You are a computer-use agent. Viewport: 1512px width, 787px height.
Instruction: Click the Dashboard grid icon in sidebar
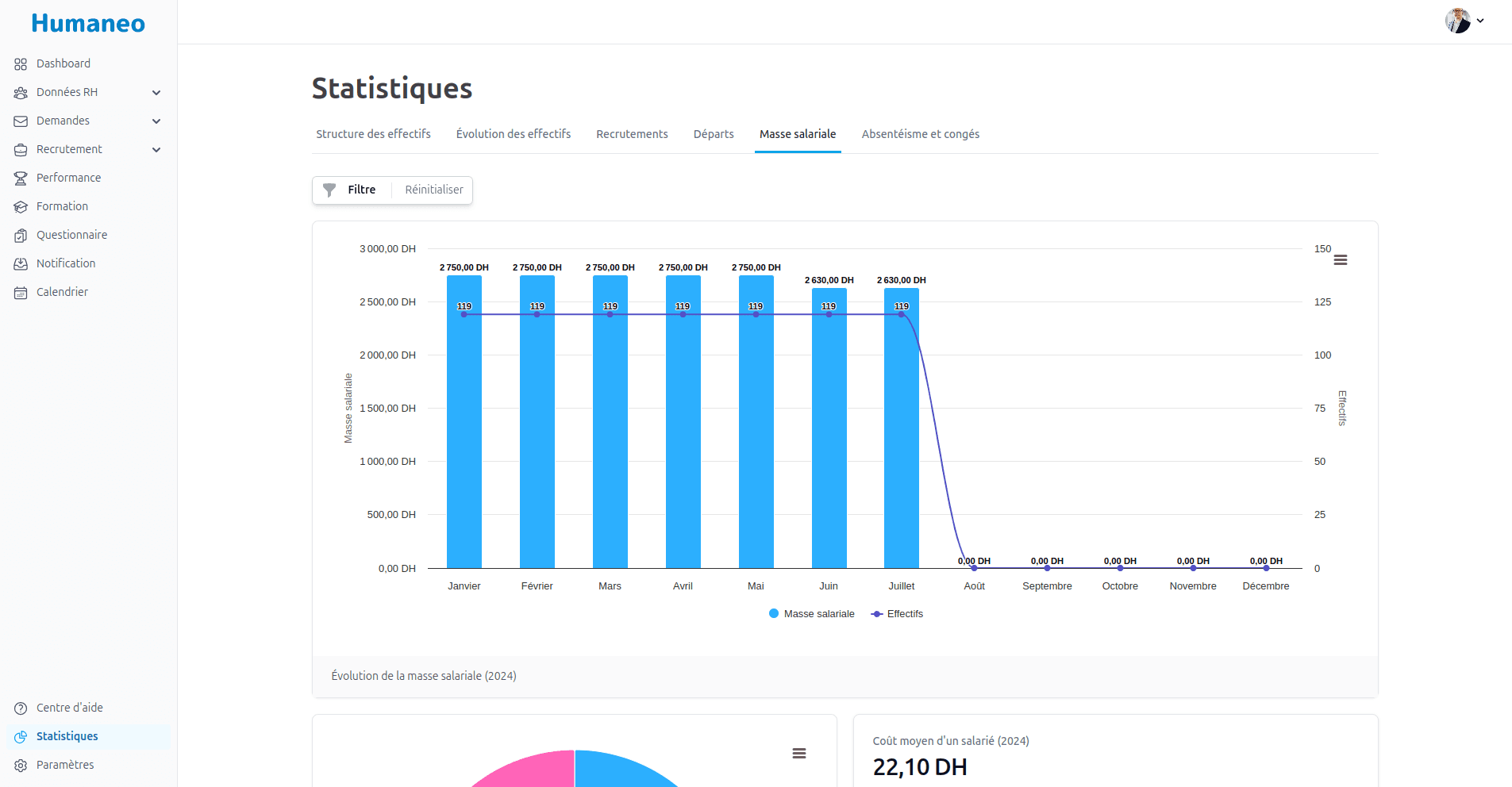coord(21,64)
